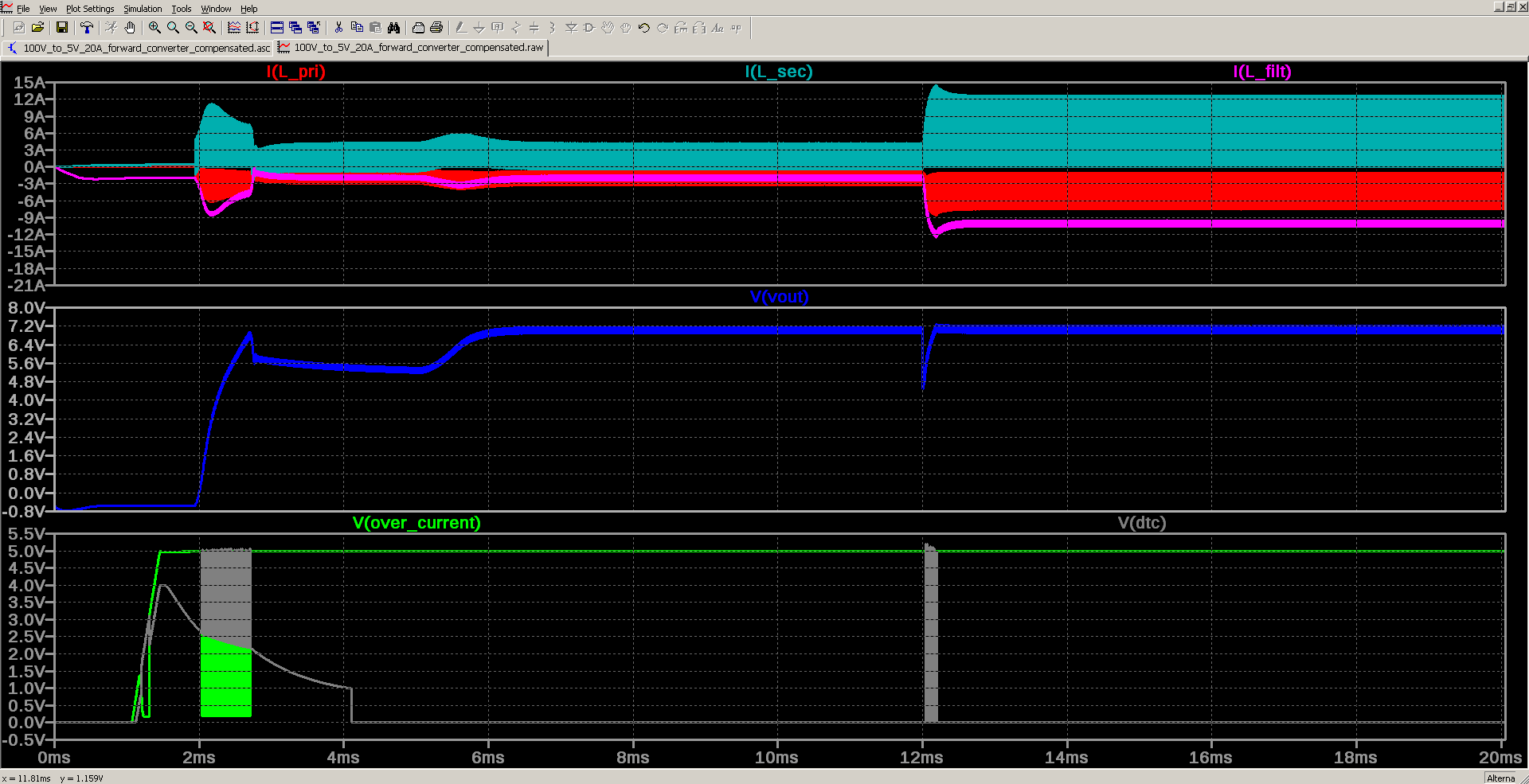Click the 5.5V axis label in bottom pane
Screen dimensions: 1529x784
click(x=27, y=533)
